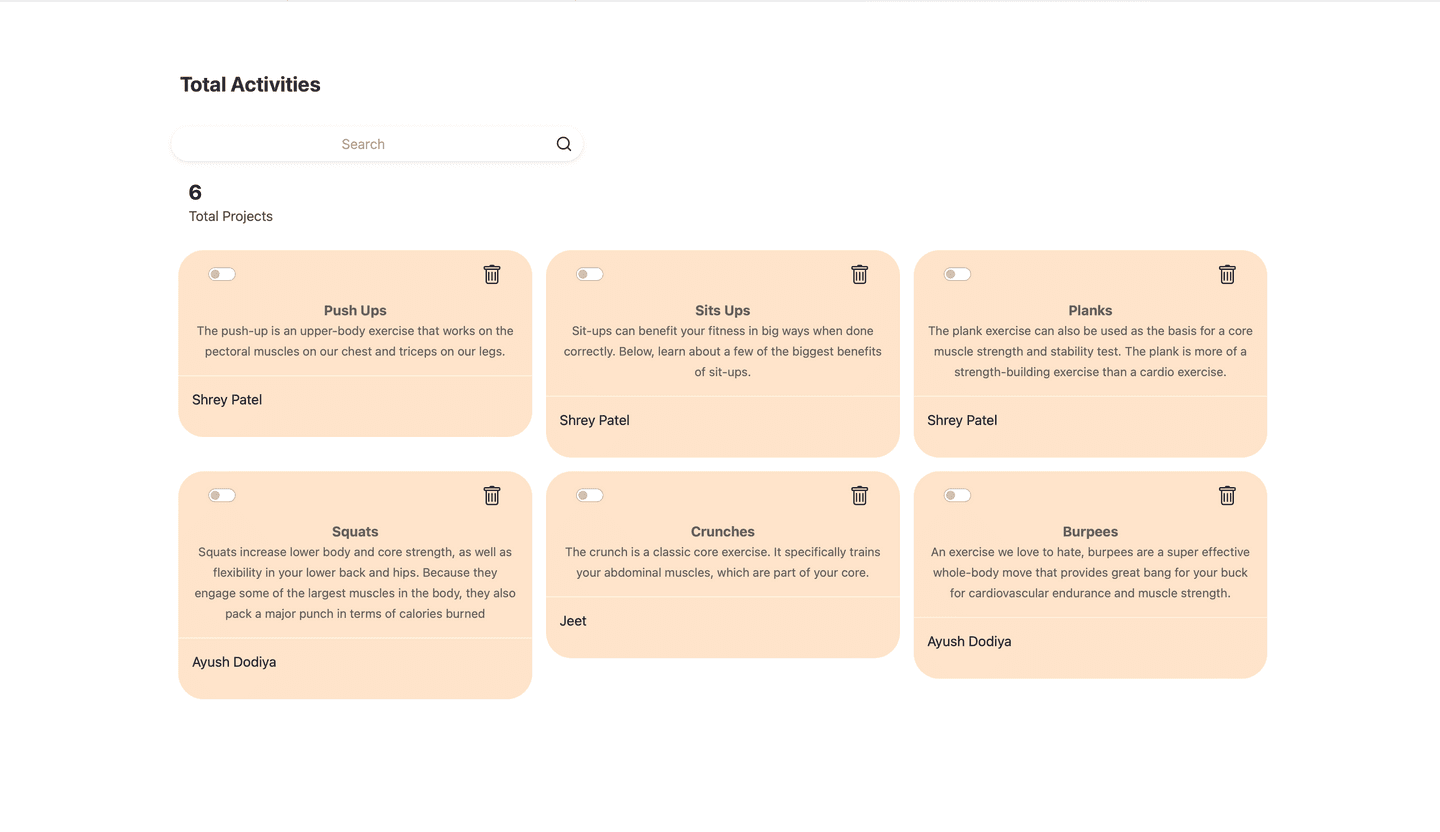Select the Planks title
This screenshot has width=1440, height=832.
point(1090,310)
